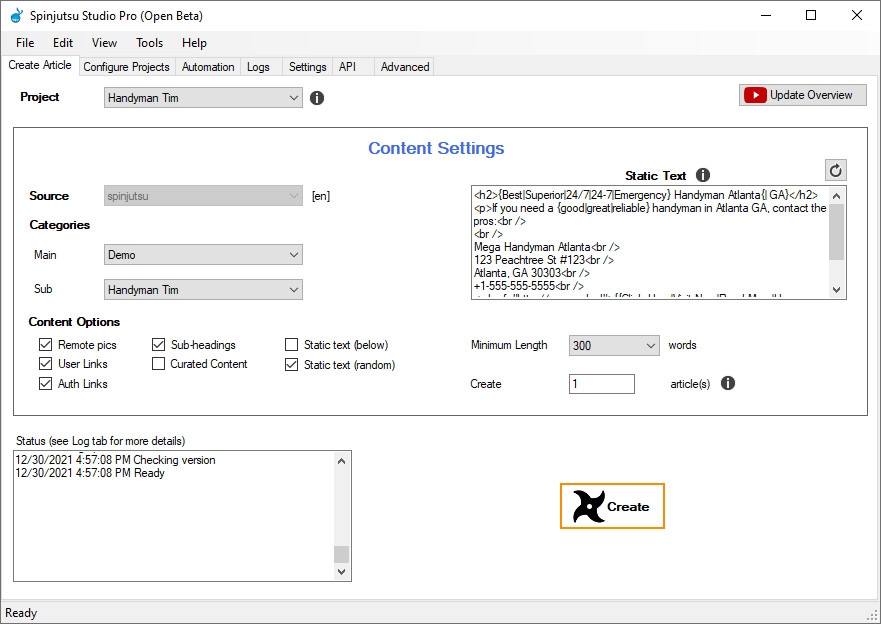Uncheck the Sub-headings option

[158, 345]
